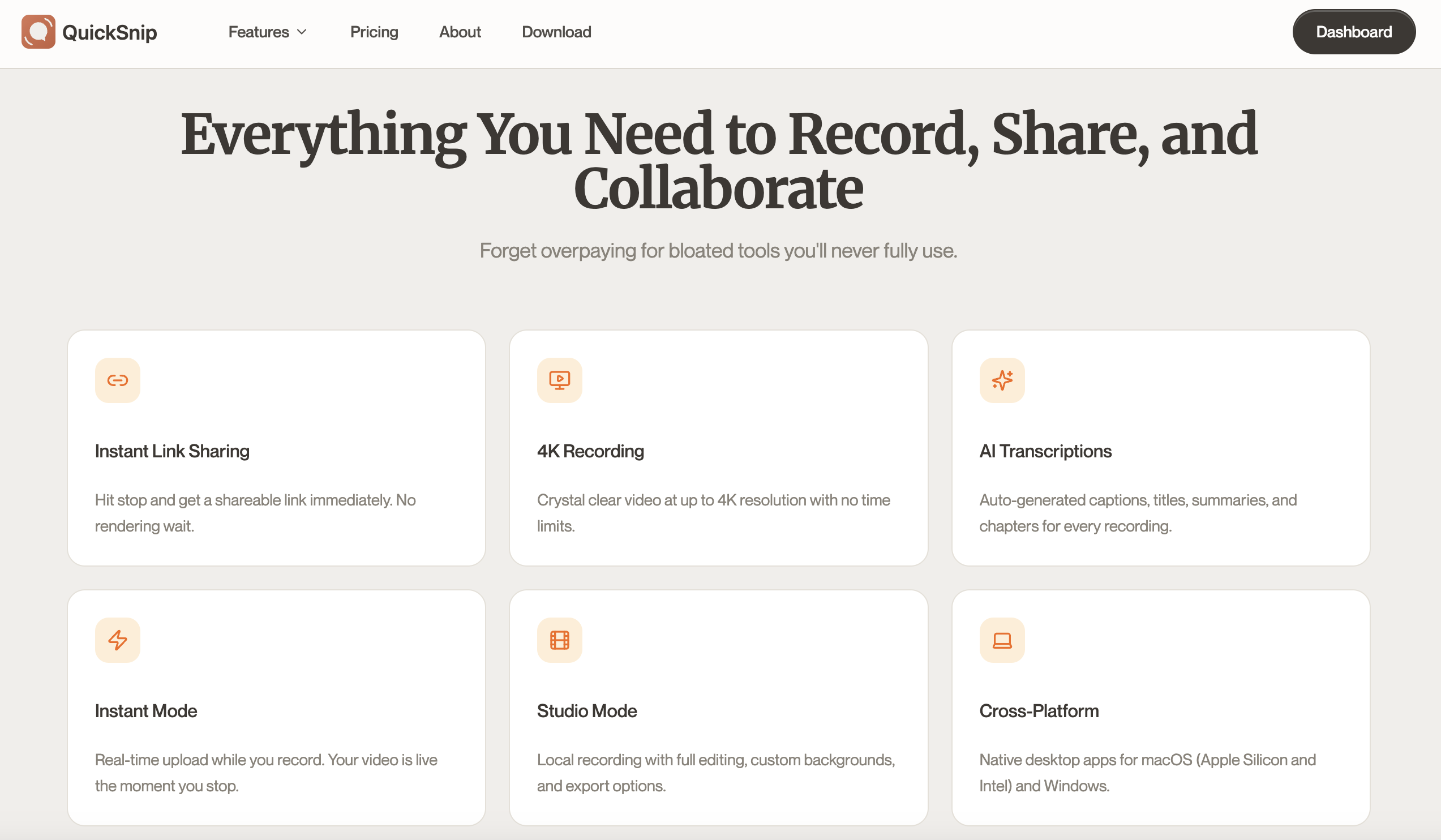
Task: Click the Instant Mode card title
Action: [146, 711]
